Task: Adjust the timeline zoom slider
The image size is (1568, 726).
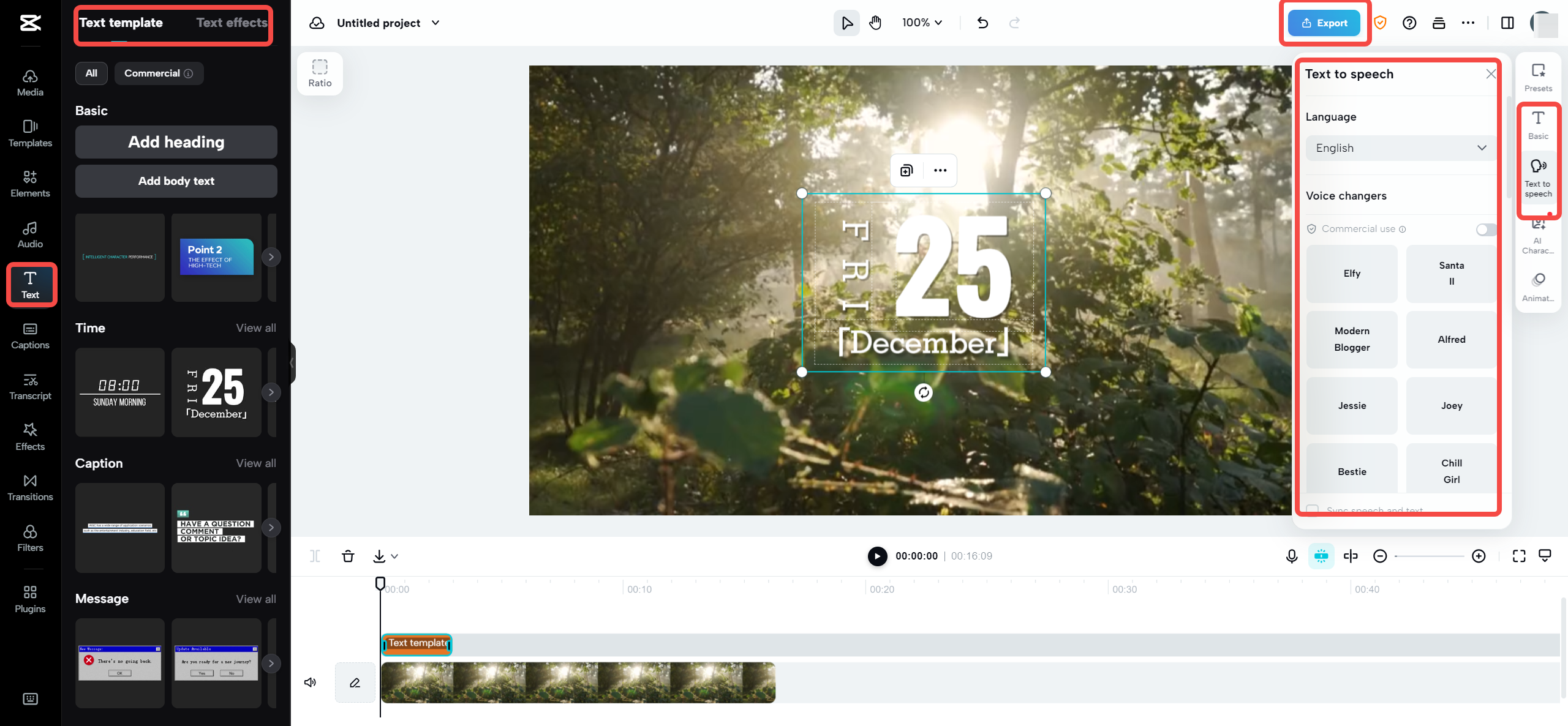Action: pos(1428,556)
